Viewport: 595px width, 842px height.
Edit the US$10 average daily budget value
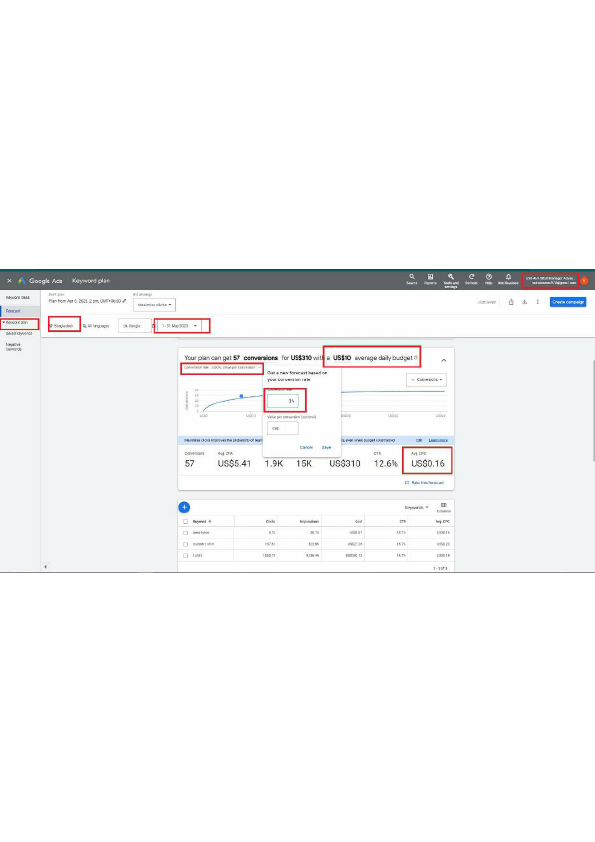tap(342, 358)
